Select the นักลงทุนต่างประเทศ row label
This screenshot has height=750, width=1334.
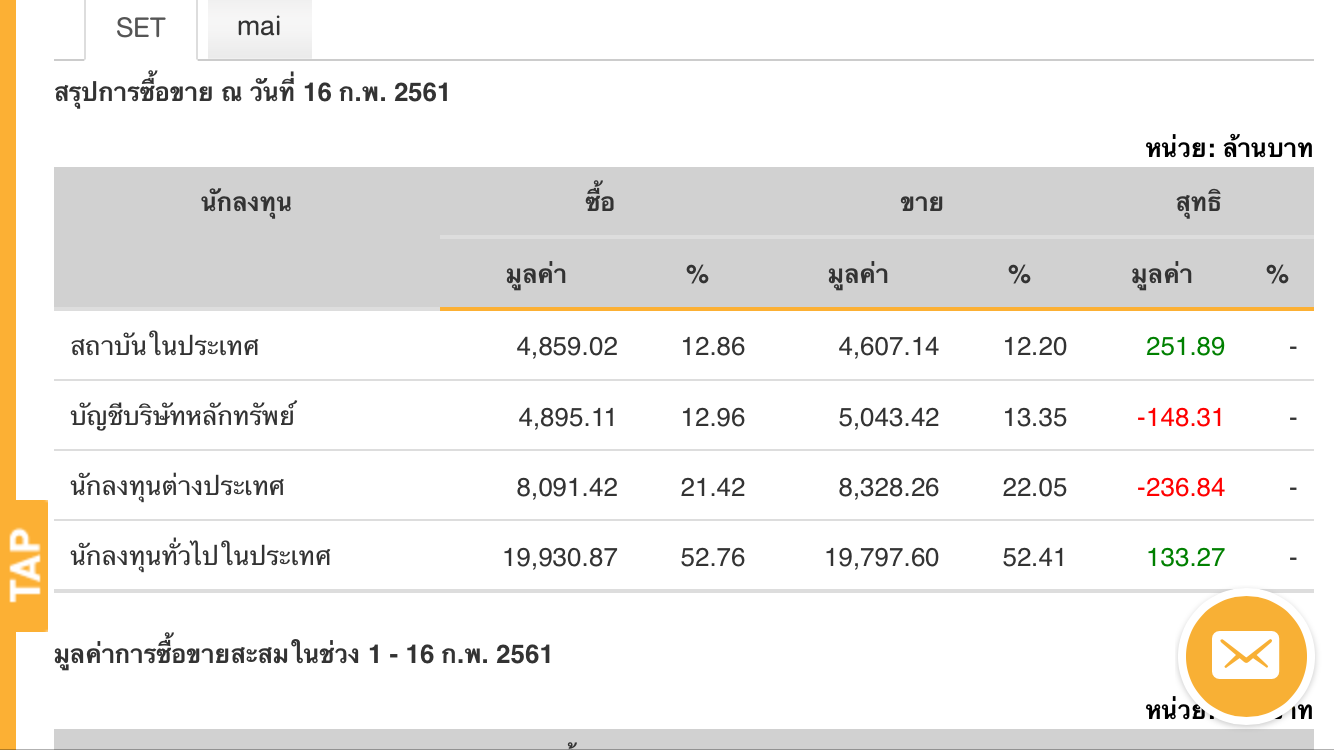tap(178, 487)
